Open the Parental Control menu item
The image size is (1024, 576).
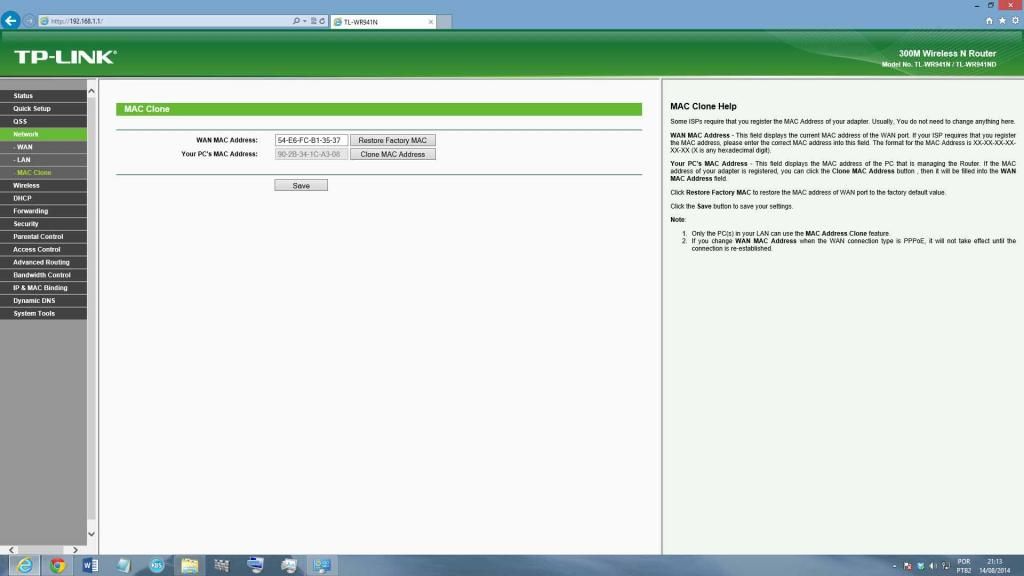[x=43, y=236]
